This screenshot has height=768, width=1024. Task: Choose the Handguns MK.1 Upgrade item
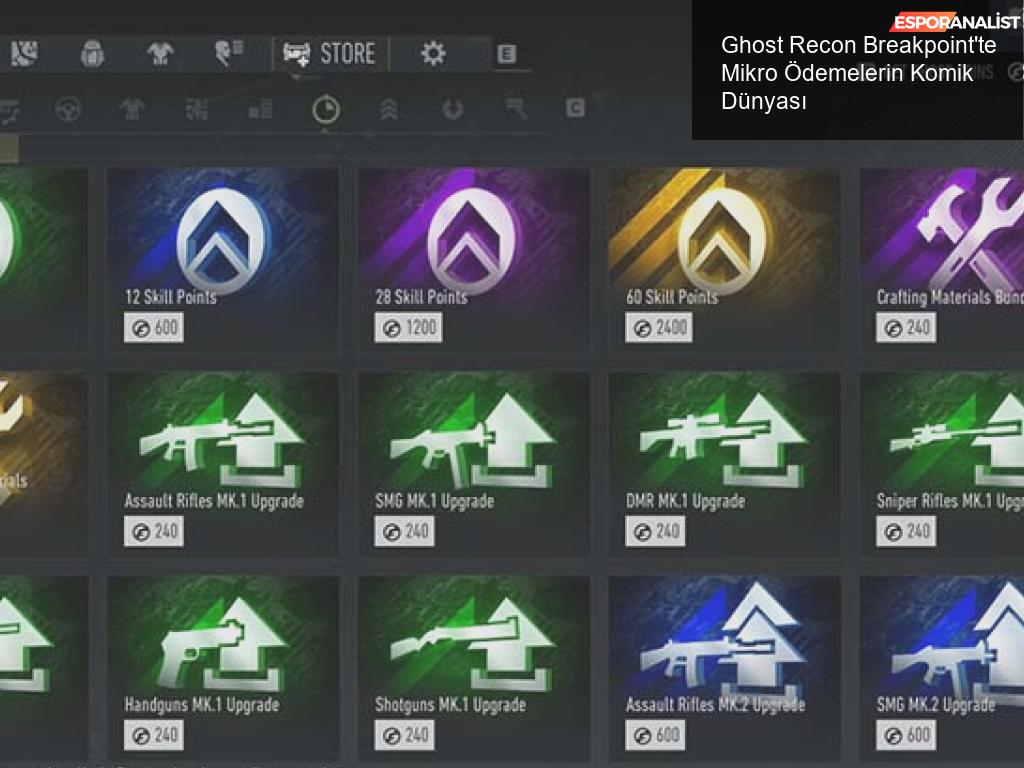222,667
